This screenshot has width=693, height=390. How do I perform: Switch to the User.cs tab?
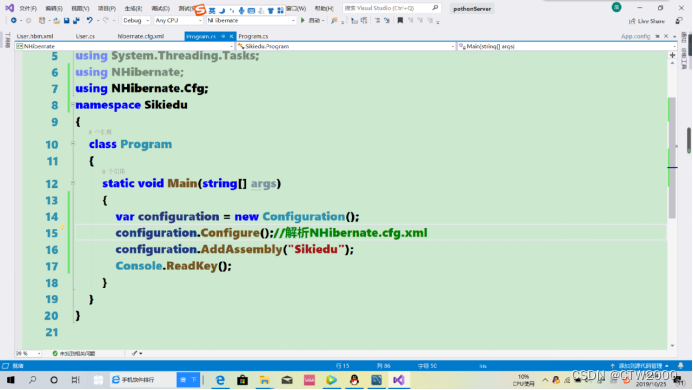85,36
